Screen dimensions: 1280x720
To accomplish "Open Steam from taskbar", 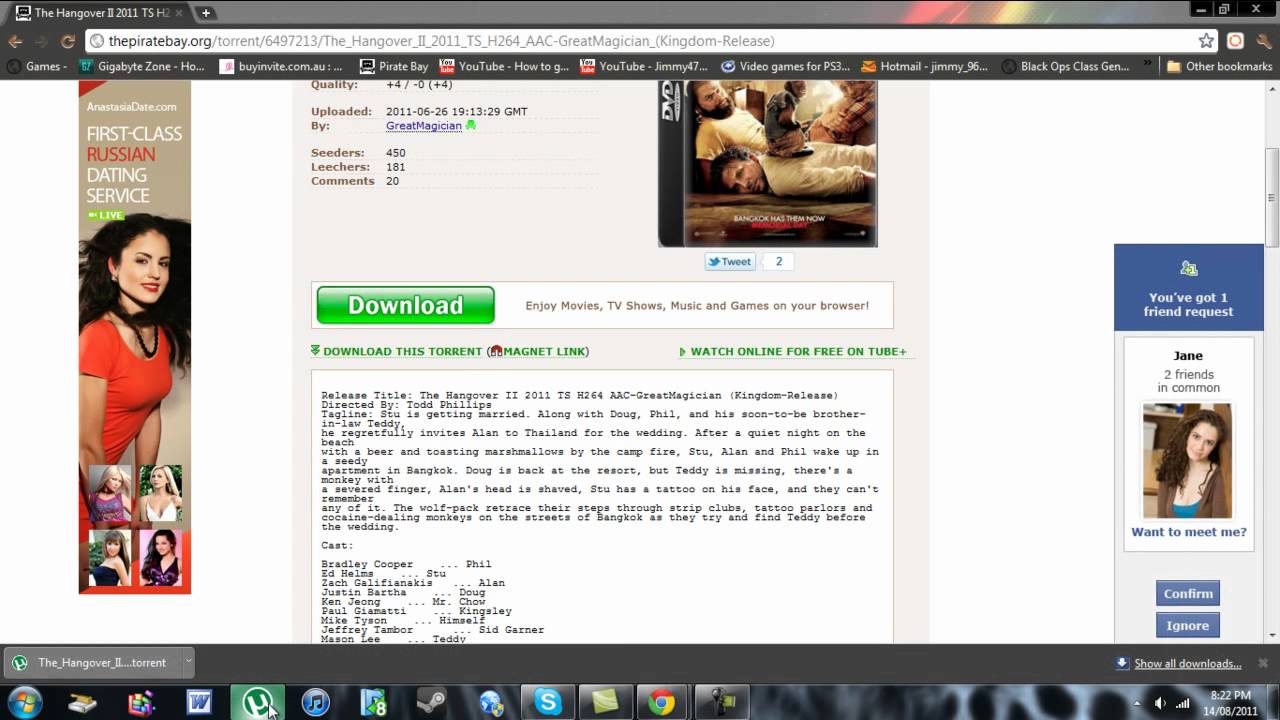I will [432, 703].
